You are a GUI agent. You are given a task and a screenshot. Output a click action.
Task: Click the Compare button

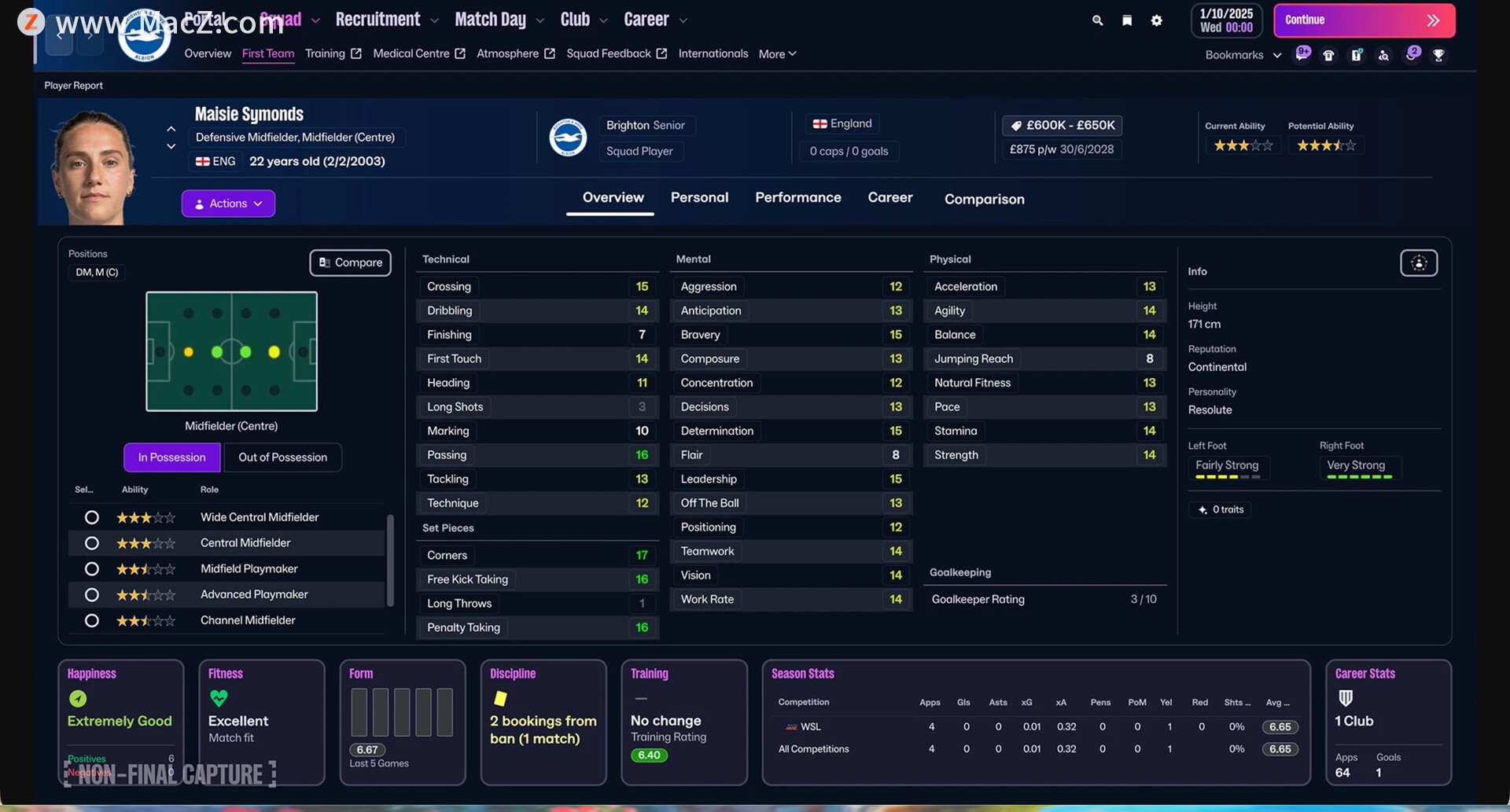click(351, 263)
